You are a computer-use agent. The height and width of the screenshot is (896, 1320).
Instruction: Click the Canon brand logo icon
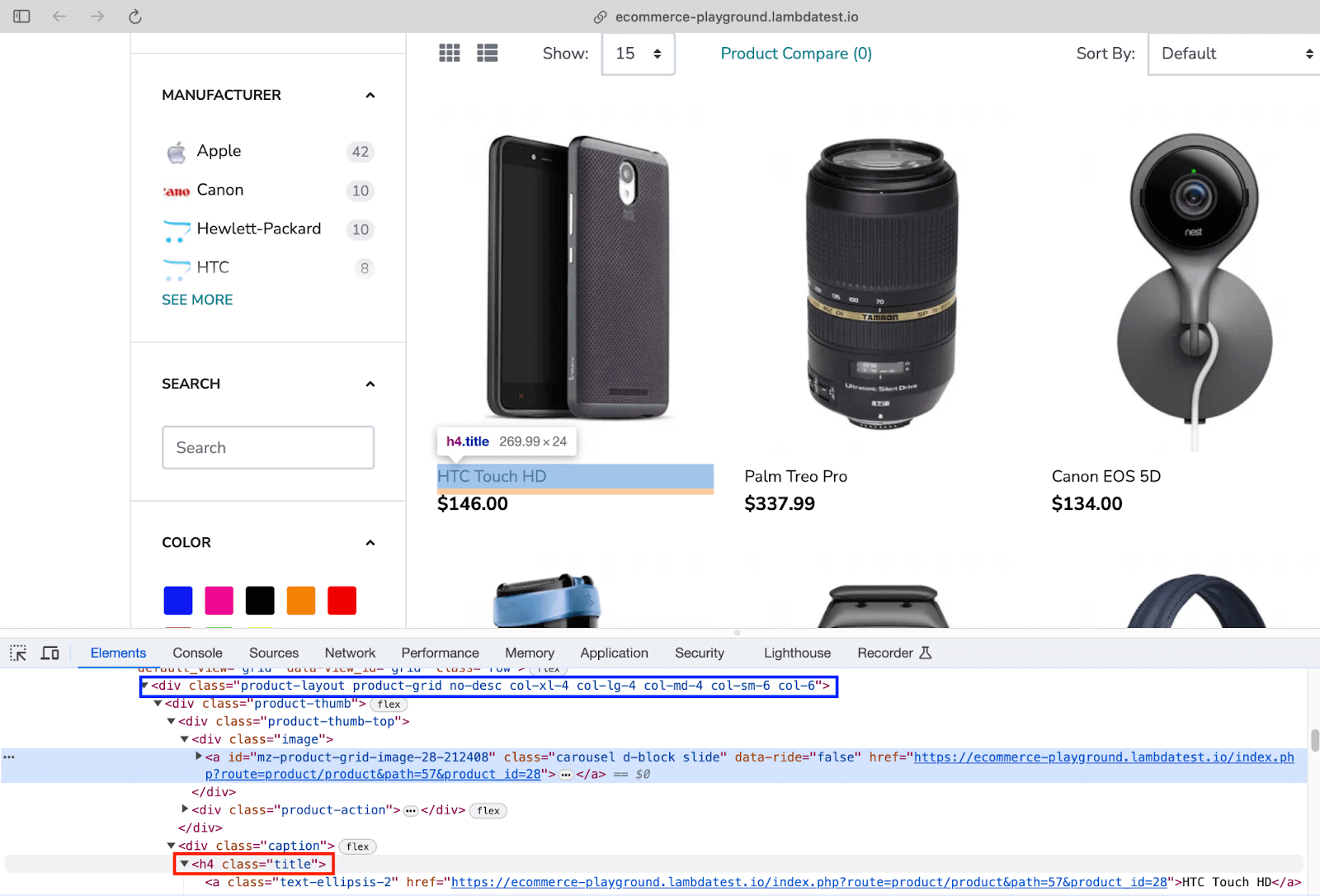175,190
